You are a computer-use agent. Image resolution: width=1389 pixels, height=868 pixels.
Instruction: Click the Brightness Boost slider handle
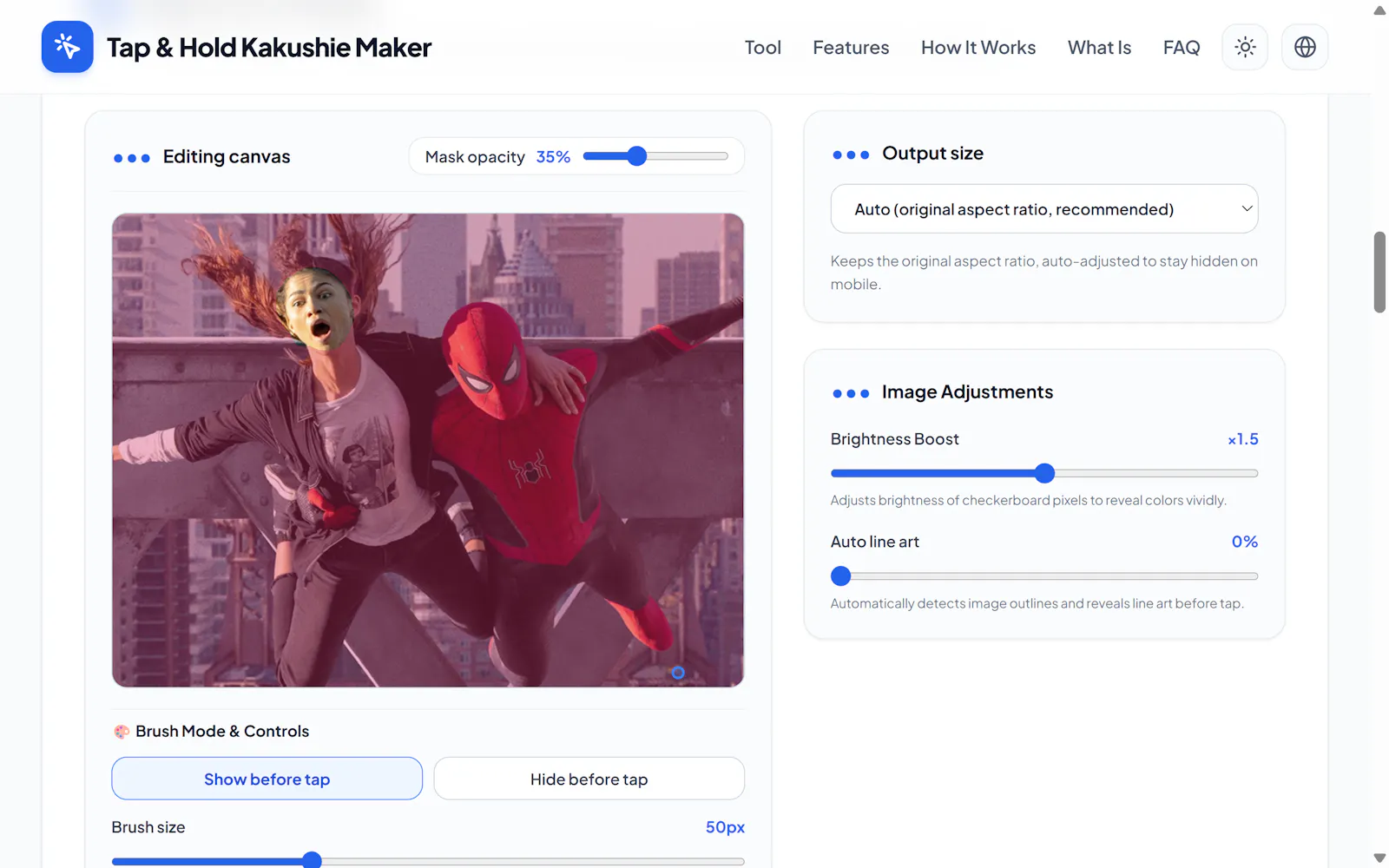coord(1045,473)
